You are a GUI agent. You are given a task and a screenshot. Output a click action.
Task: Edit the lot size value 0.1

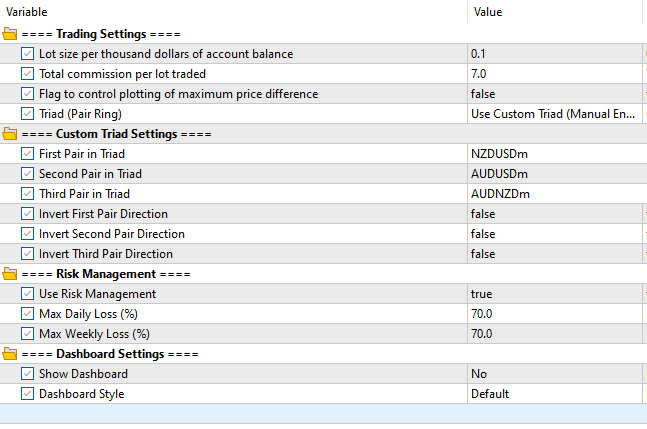(553, 53)
